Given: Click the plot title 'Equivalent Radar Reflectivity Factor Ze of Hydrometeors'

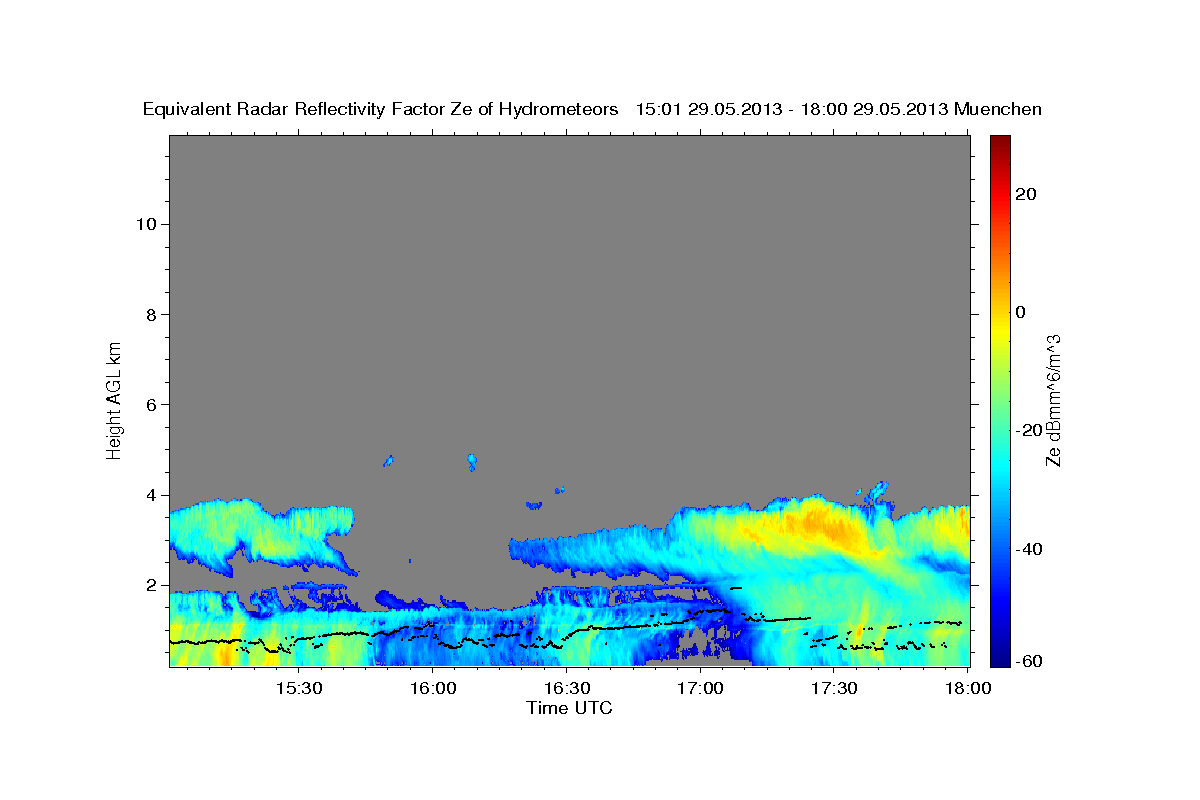Looking at the screenshot, I should click(x=381, y=109).
